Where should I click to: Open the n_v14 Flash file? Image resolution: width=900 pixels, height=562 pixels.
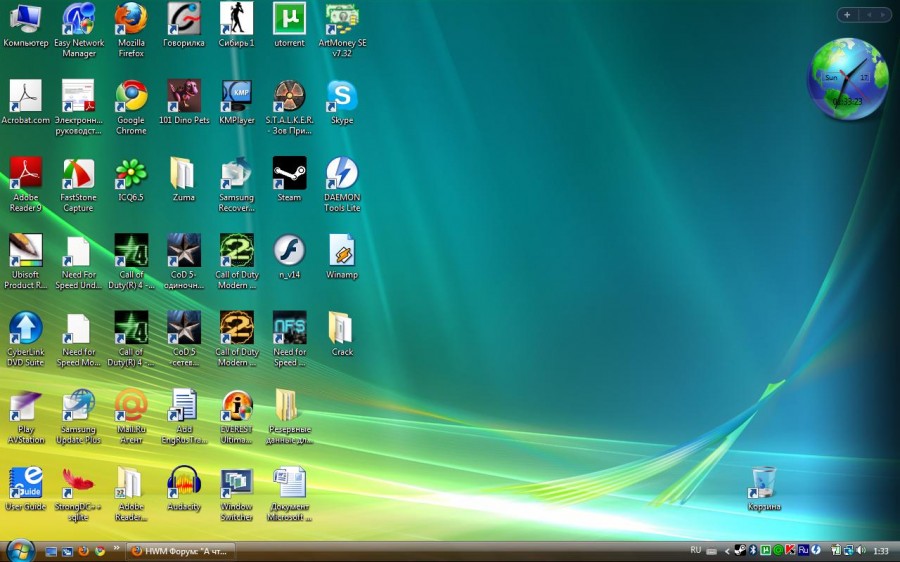click(x=289, y=257)
